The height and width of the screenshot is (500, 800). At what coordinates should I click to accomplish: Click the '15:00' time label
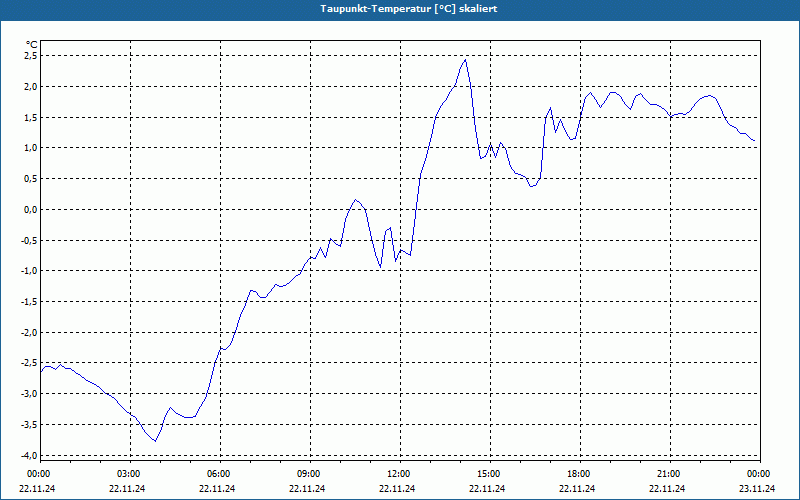tap(489, 474)
